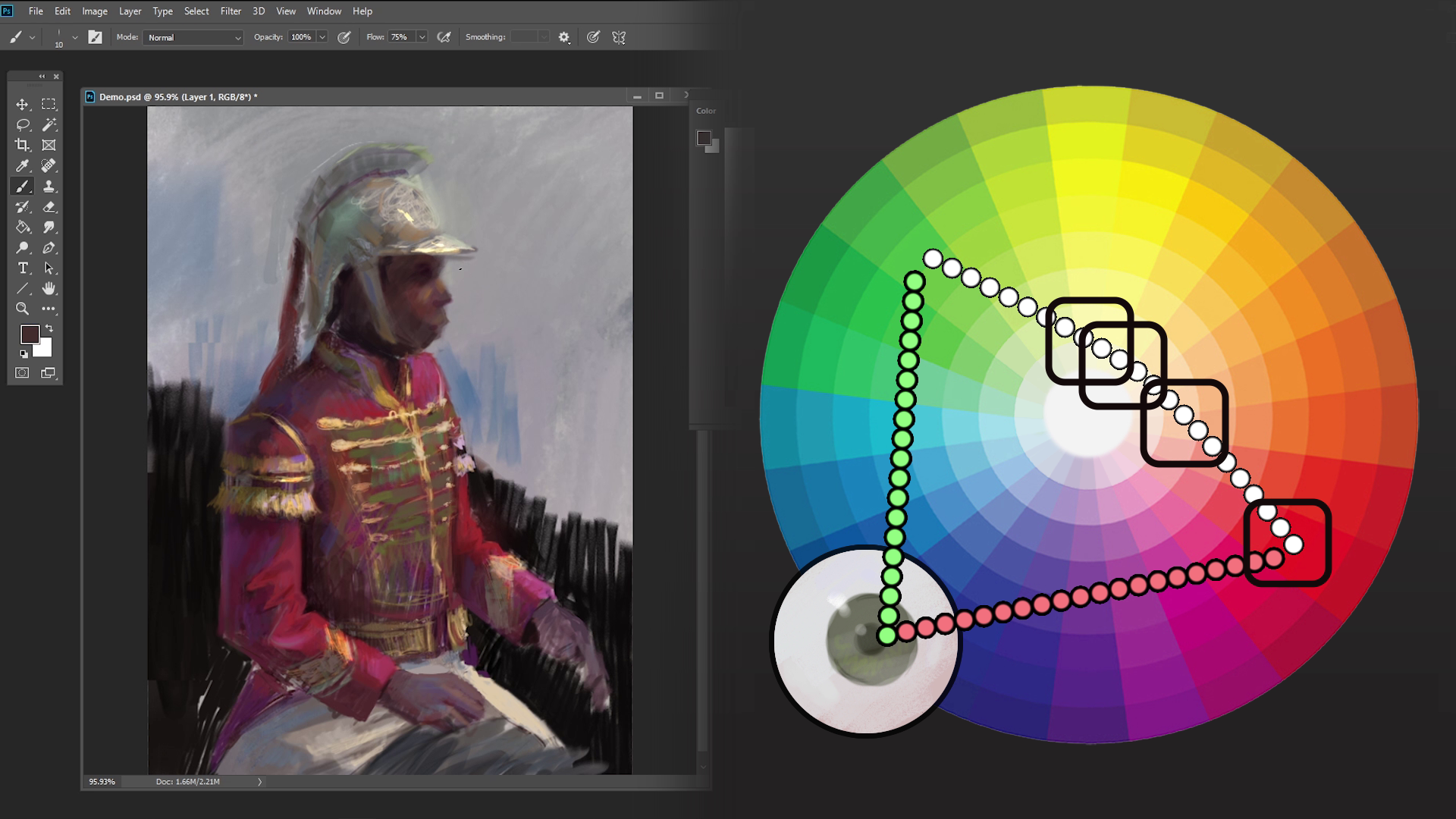The image size is (1456, 819).
Task: Select the Zoom tool
Action: point(23,309)
